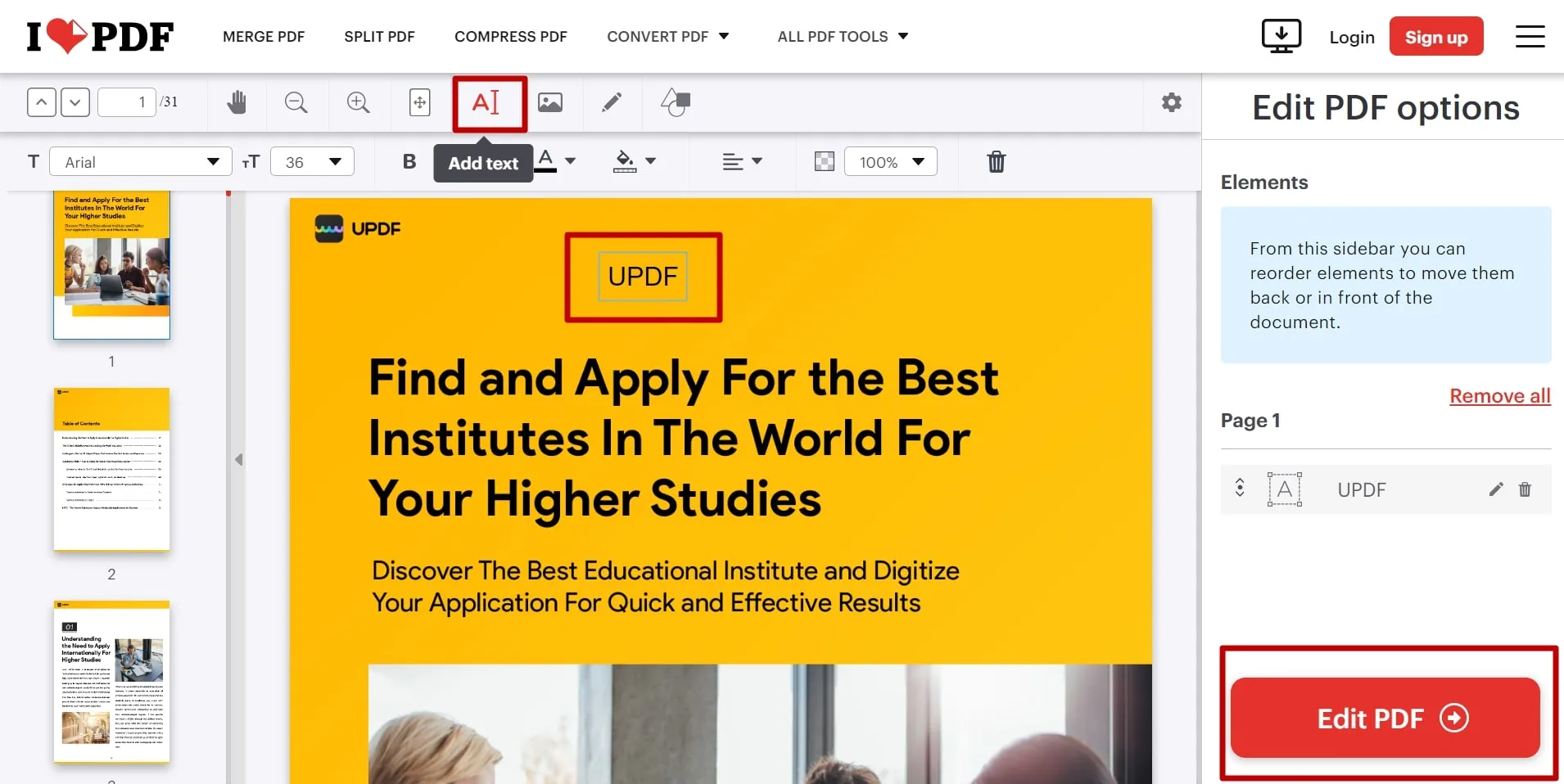Click the main heading 'Find and Apply For the Best'
Viewport: 1564px width, 784px height.
(x=684, y=378)
